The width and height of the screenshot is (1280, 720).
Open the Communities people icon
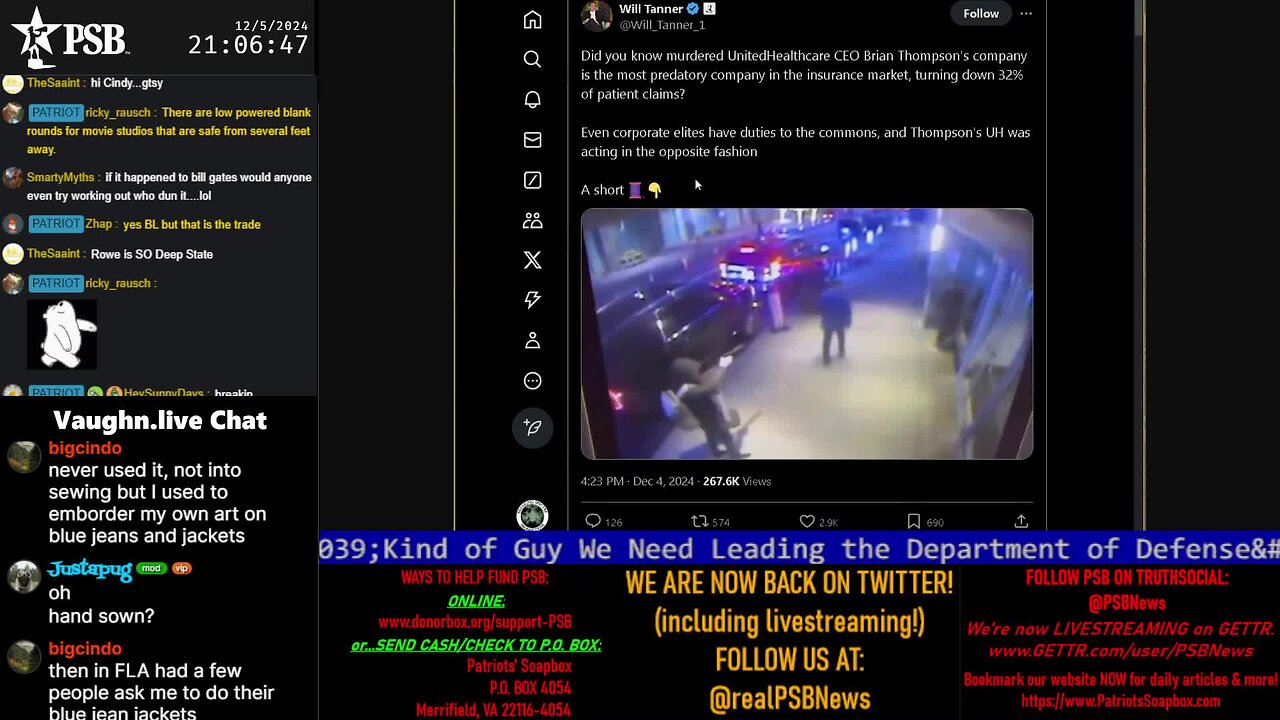tap(532, 220)
